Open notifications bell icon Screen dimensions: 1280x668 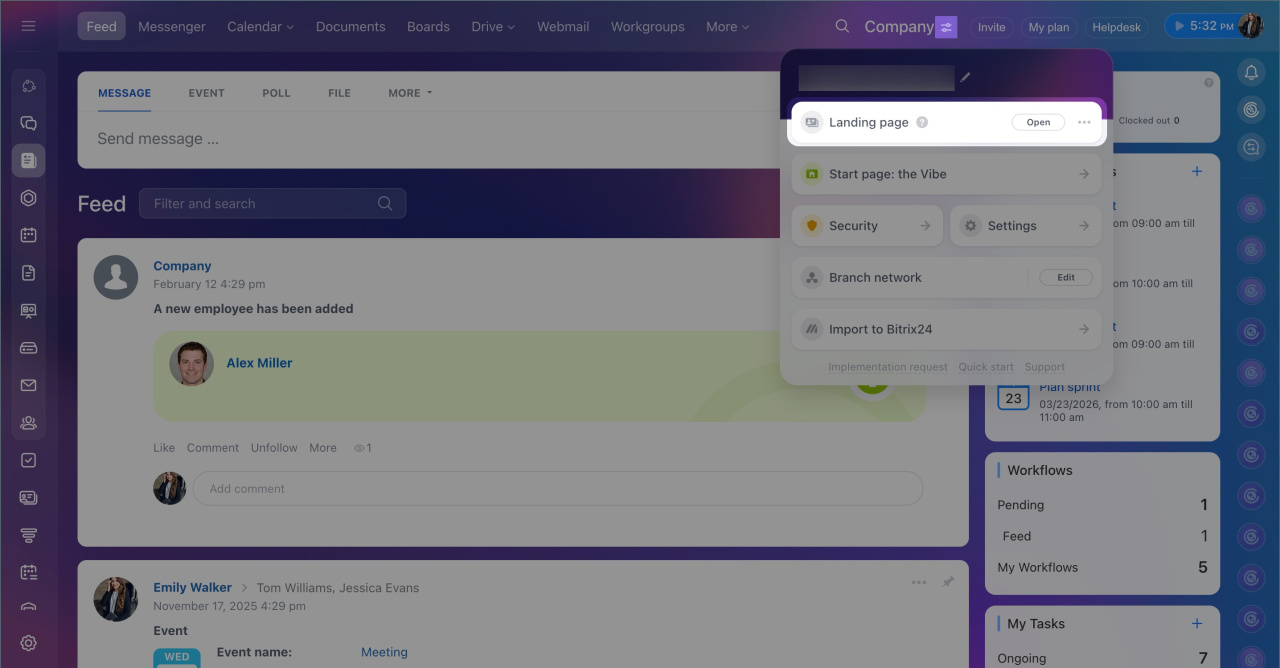[x=1251, y=72]
